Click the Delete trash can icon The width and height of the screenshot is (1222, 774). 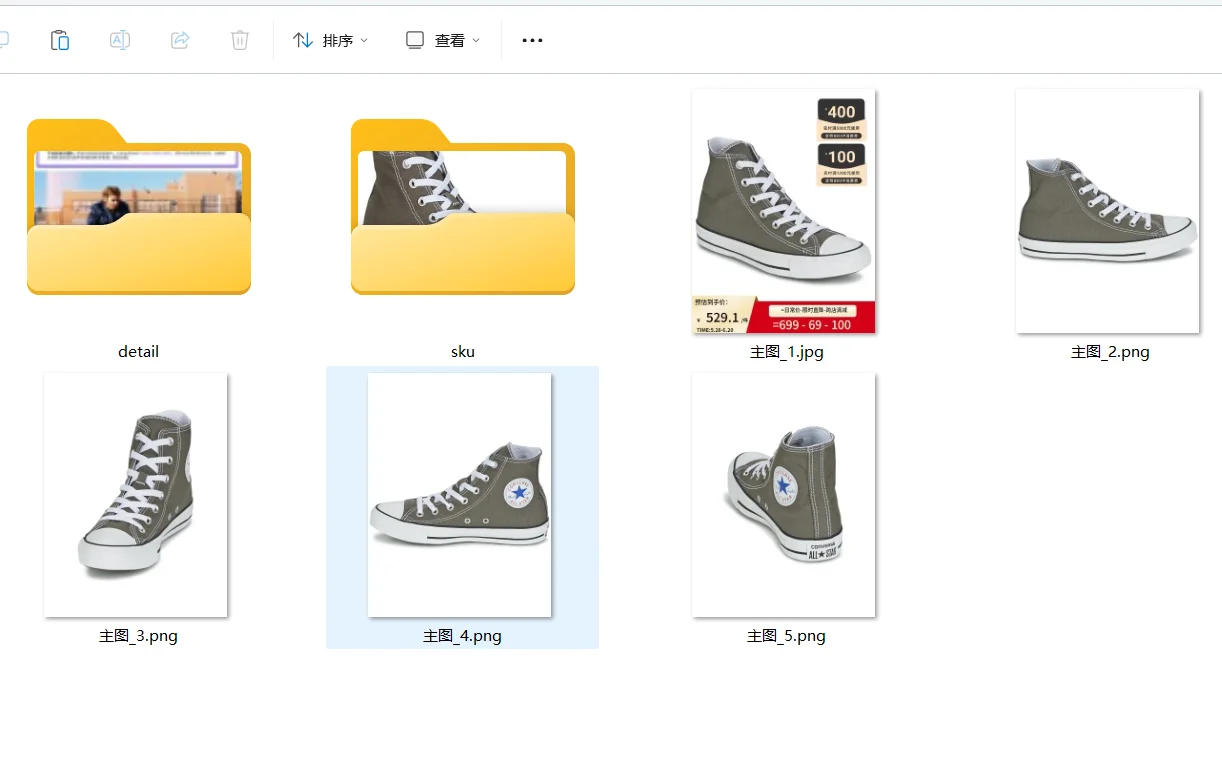[x=240, y=40]
